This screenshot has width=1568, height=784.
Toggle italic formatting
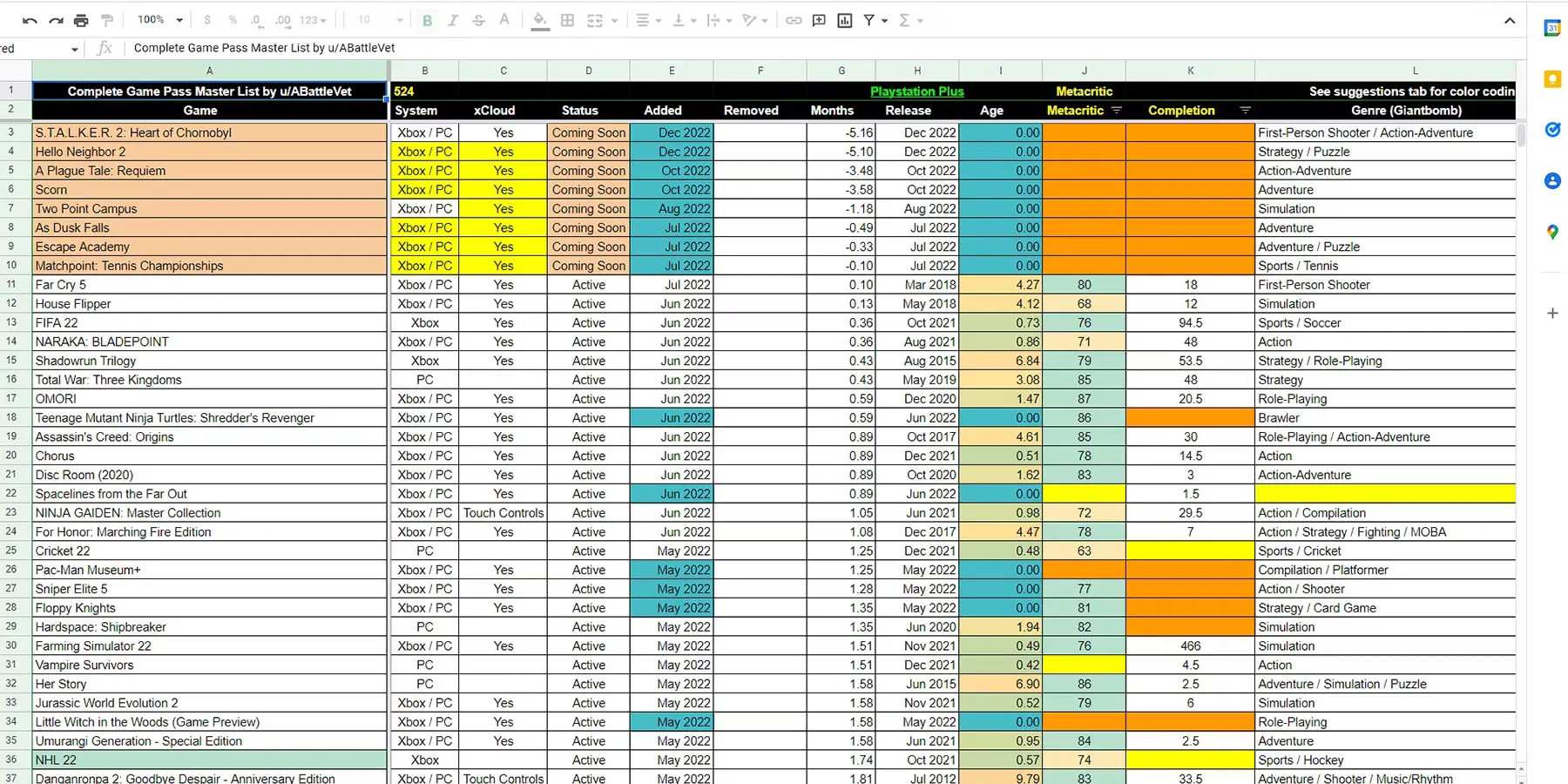click(453, 20)
